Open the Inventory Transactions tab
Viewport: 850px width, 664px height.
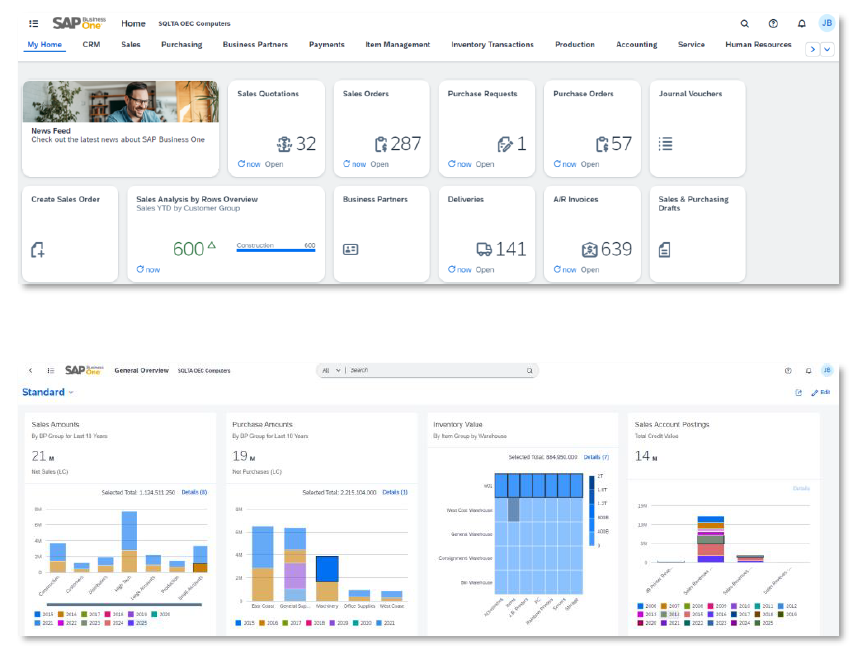pos(492,44)
